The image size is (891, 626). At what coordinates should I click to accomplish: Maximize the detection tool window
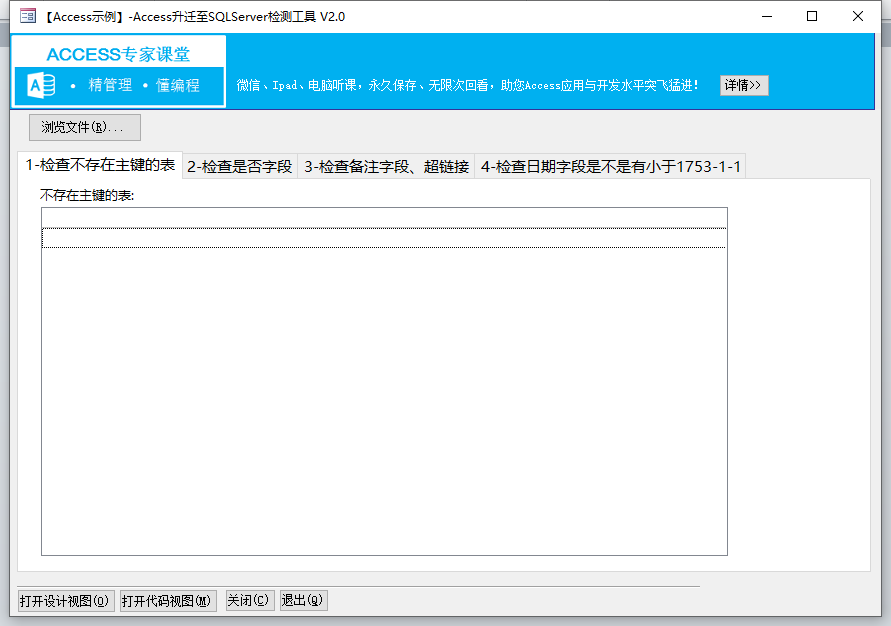coord(812,16)
